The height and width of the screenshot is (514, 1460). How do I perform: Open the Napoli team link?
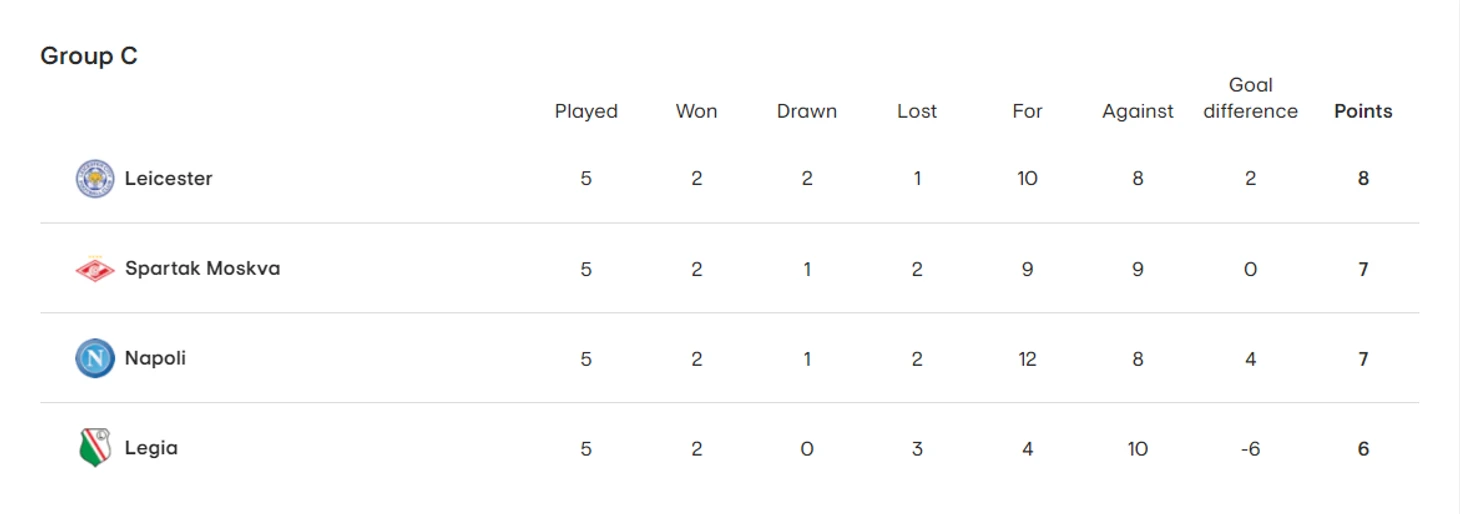click(x=155, y=358)
